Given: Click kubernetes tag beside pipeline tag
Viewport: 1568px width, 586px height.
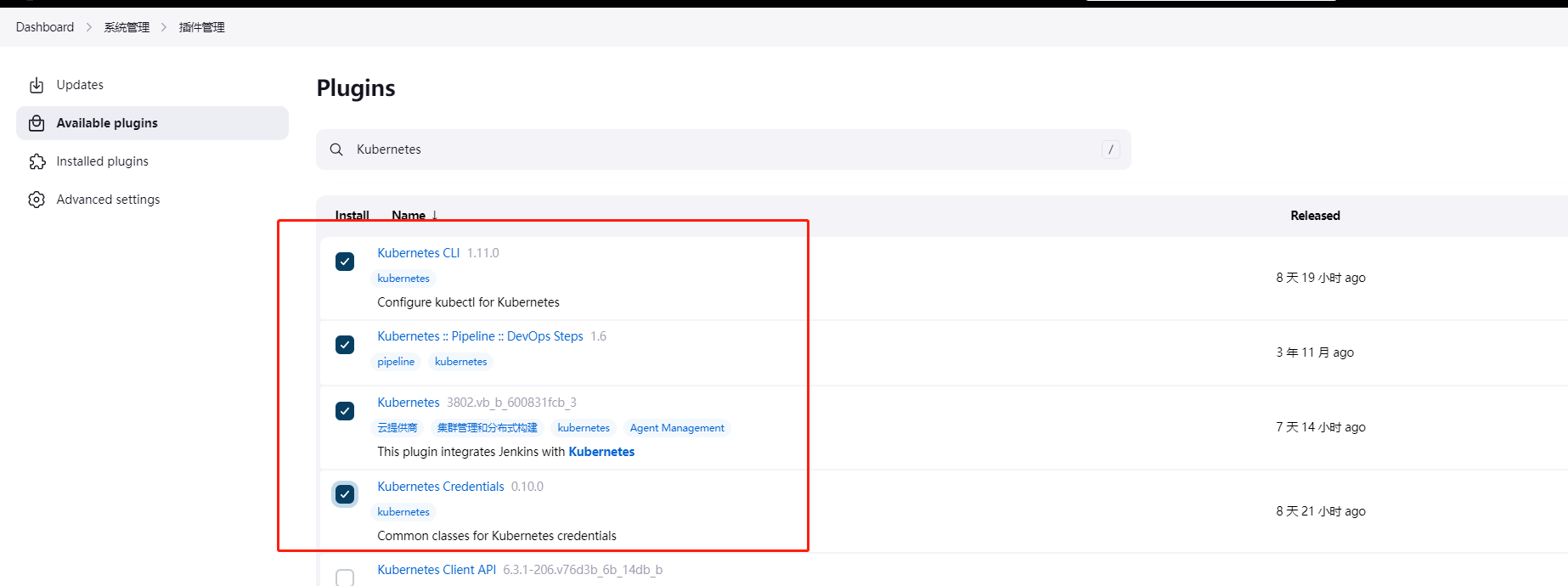Looking at the screenshot, I should 461,362.
